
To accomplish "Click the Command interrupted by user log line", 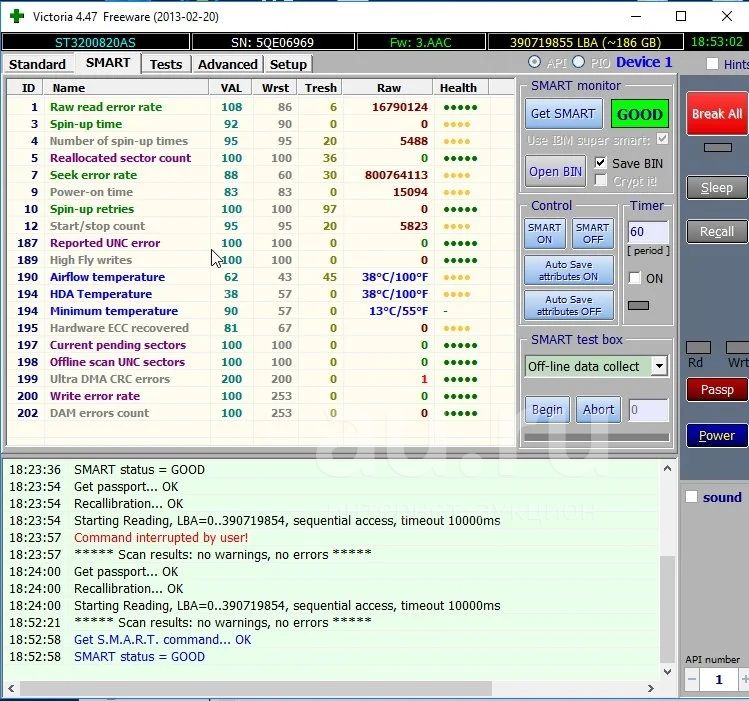I will pos(161,538).
